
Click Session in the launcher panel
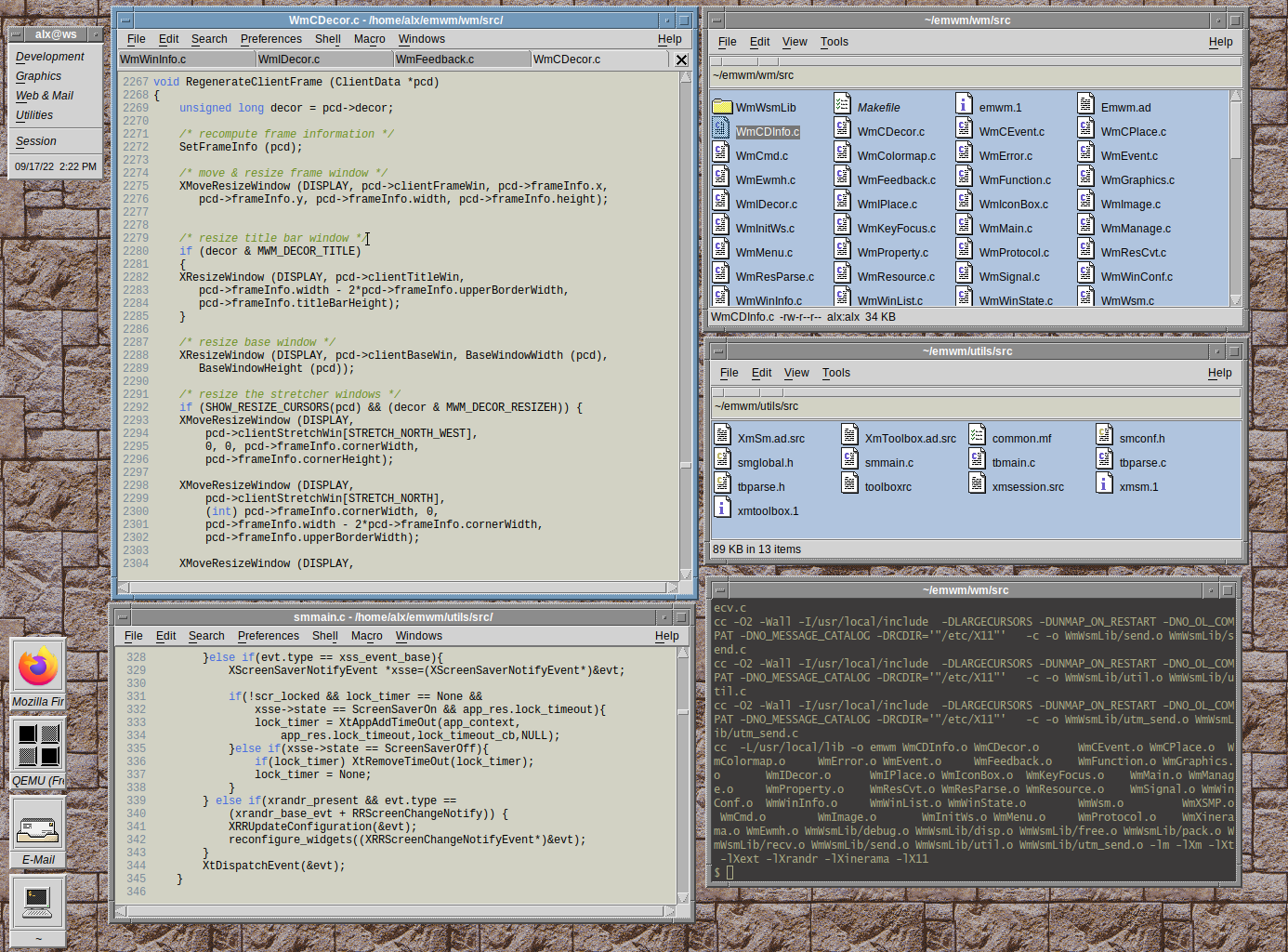36,141
